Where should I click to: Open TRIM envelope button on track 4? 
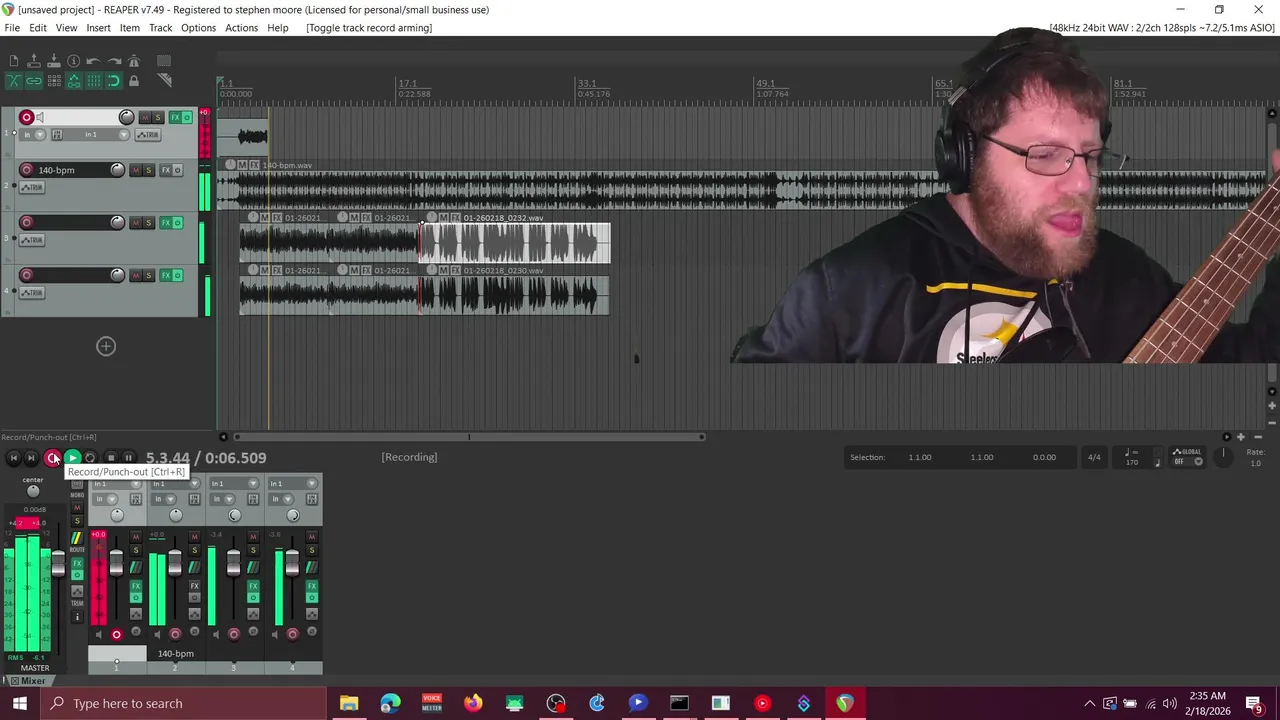pyautogui.click(x=33, y=292)
